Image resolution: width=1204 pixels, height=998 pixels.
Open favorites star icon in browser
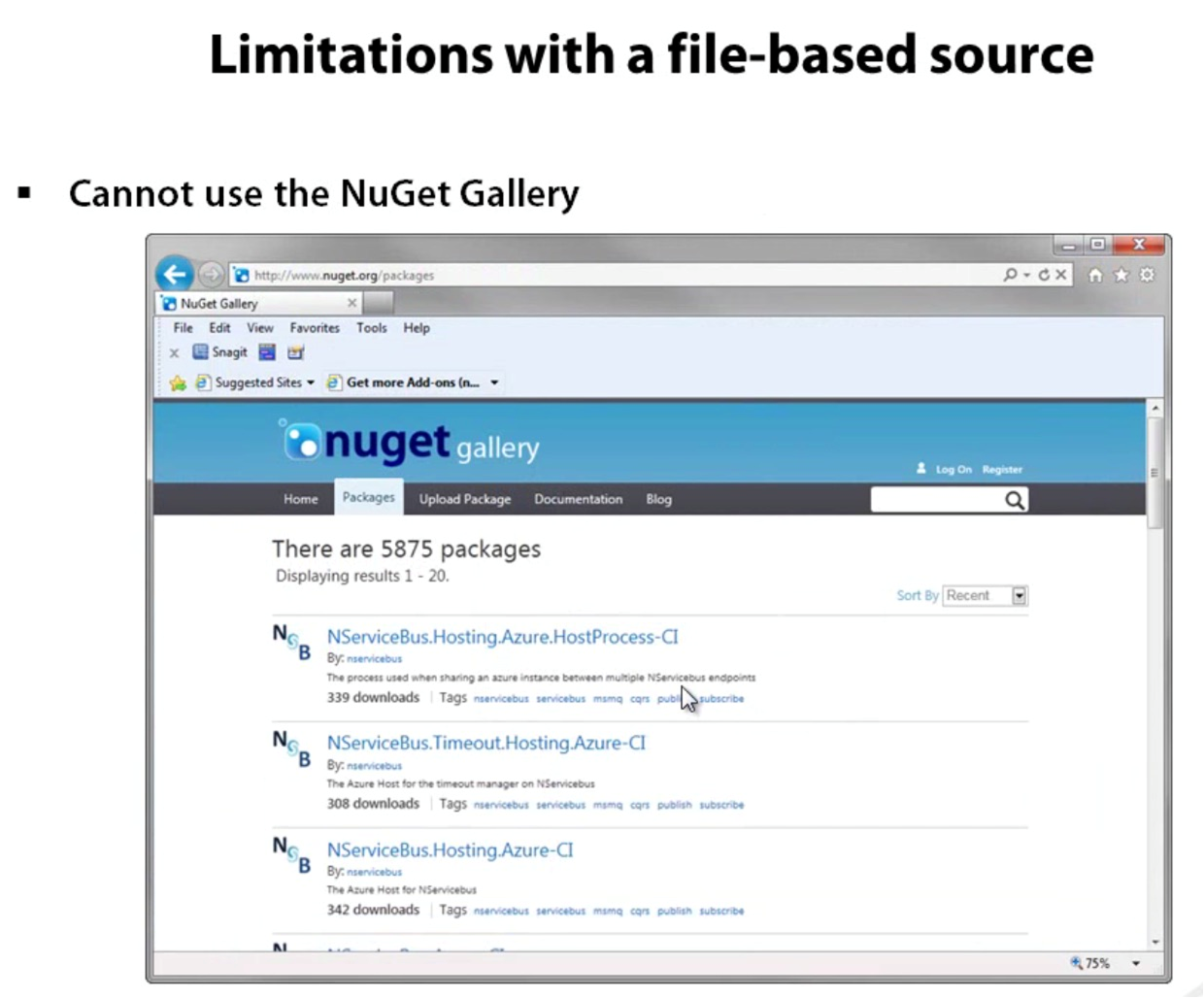1121,275
